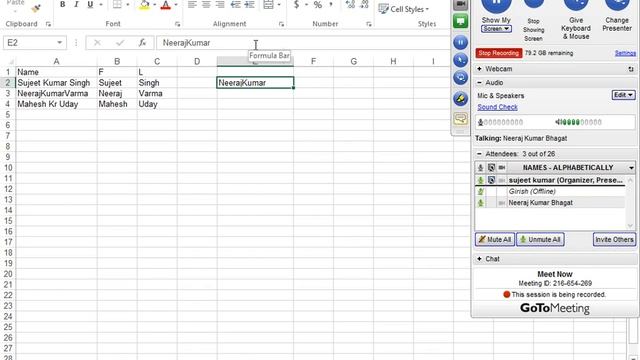Increase the cell indent

pos(249,4)
